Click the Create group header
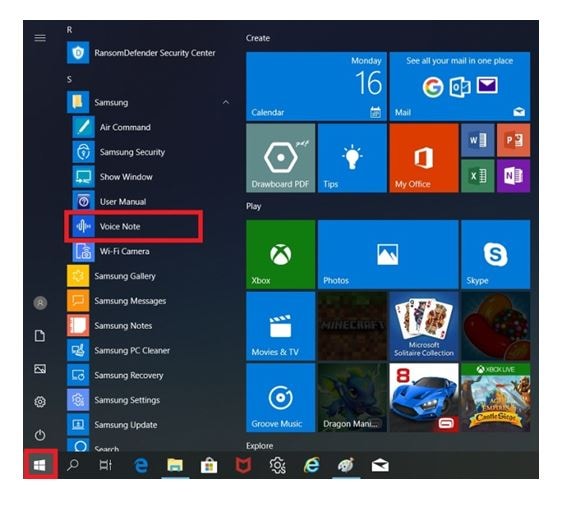Screen dimensions: 567x506 pos(258,38)
